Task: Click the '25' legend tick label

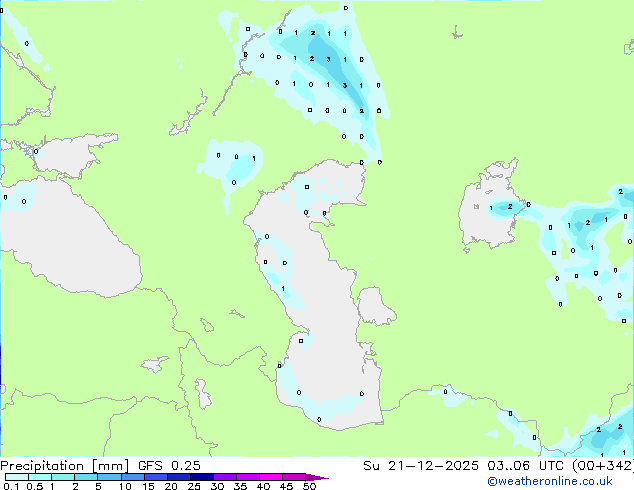Action: [194, 486]
